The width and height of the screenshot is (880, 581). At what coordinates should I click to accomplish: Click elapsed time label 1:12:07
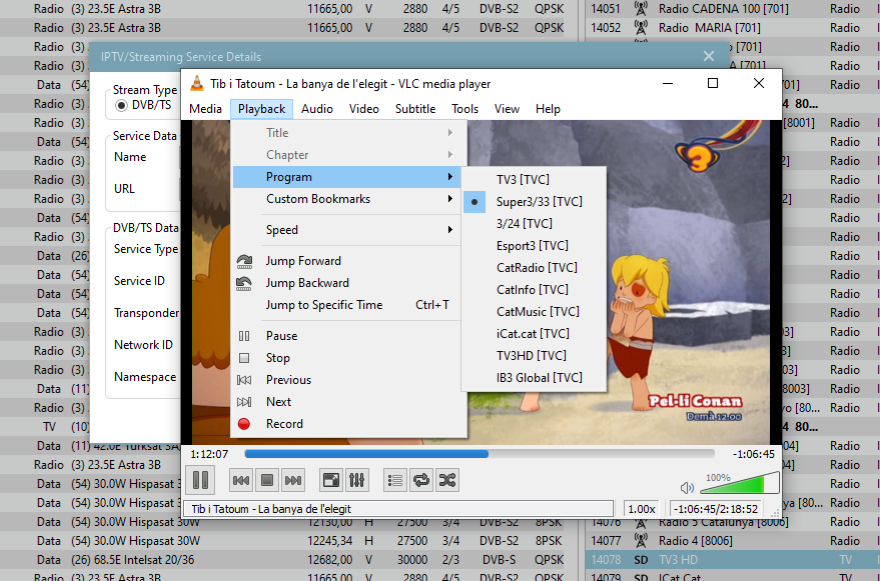pyautogui.click(x=209, y=454)
